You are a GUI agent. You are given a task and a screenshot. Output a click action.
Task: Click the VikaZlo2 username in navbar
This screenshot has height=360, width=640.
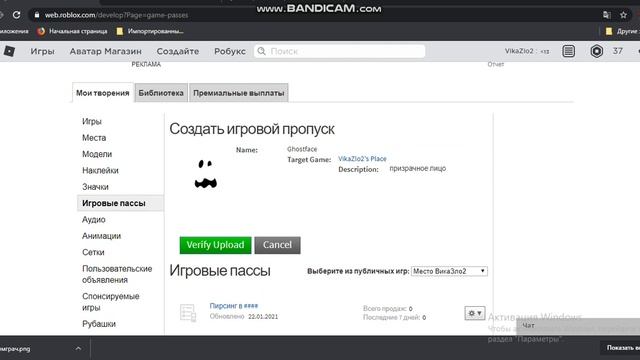[x=519, y=51]
